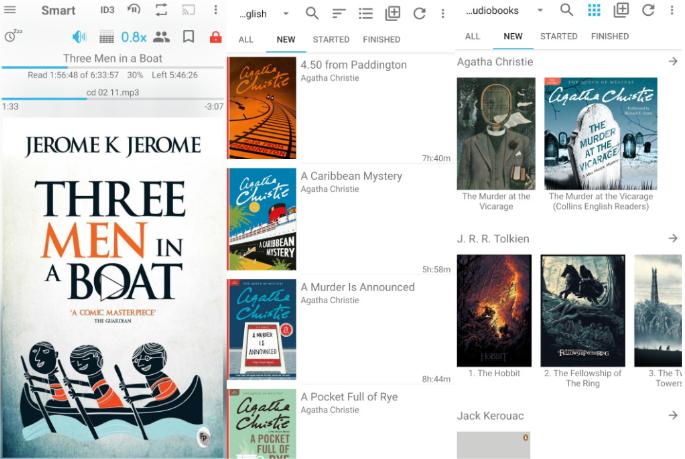This screenshot has height=459, width=685.
Task: Open the equalizer grid icon
Action: pos(107,38)
